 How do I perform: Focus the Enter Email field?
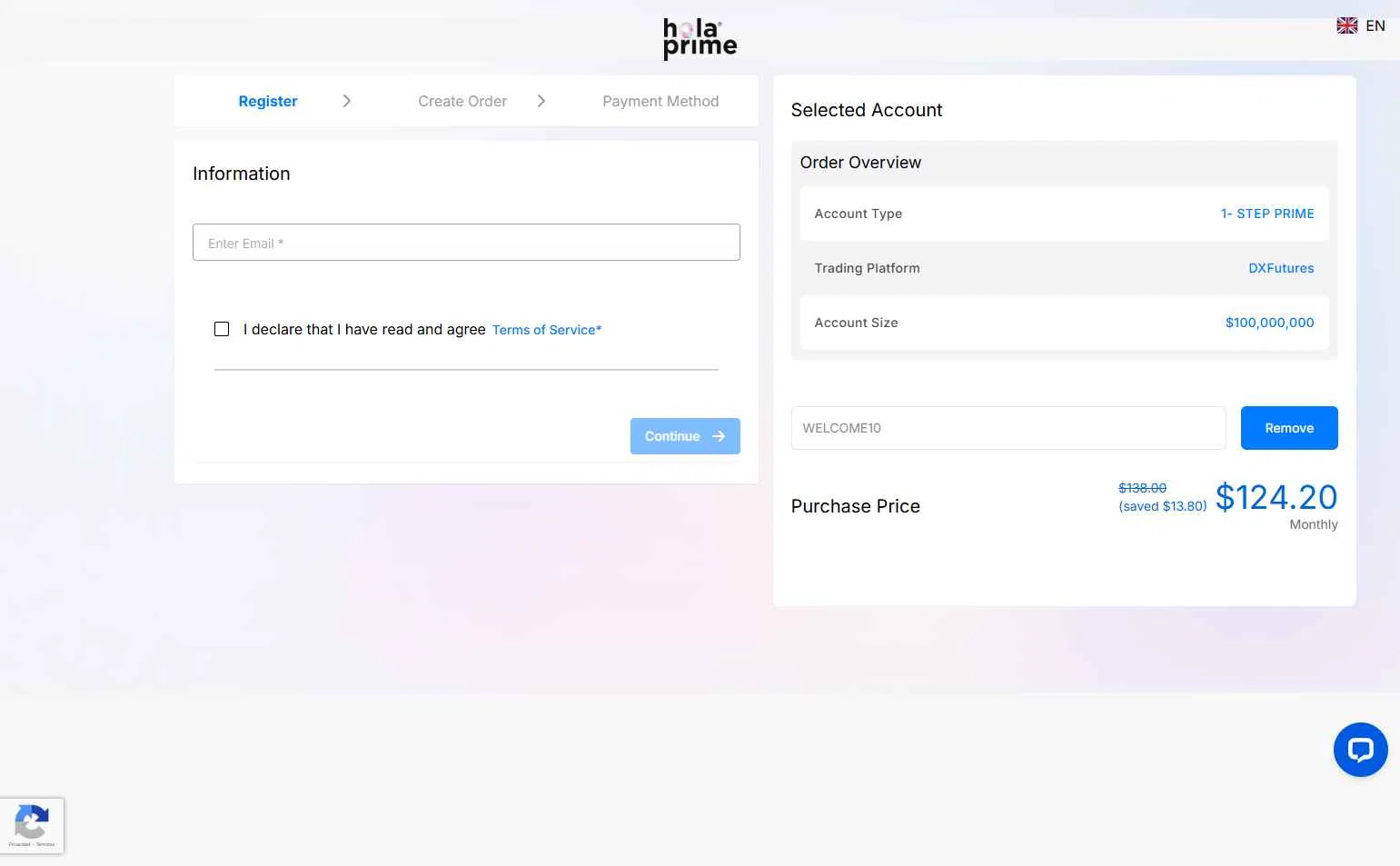click(x=466, y=243)
